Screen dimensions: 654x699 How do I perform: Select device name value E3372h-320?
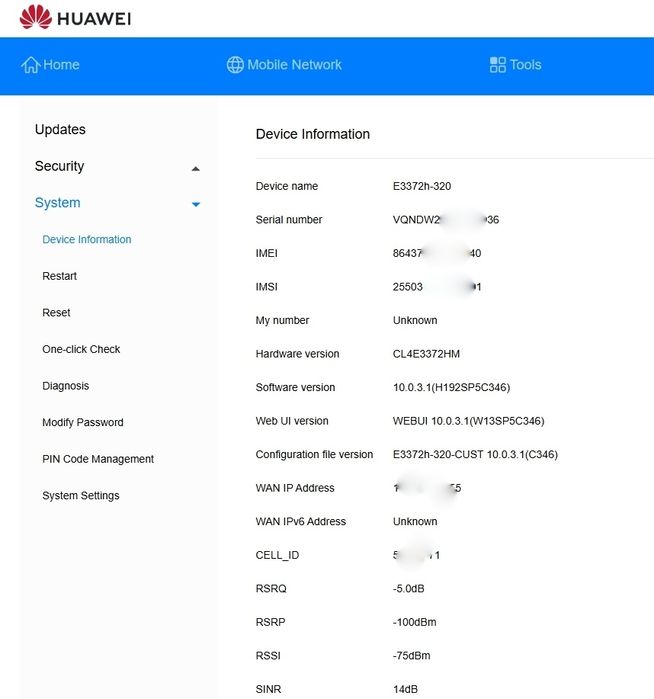[x=422, y=186]
